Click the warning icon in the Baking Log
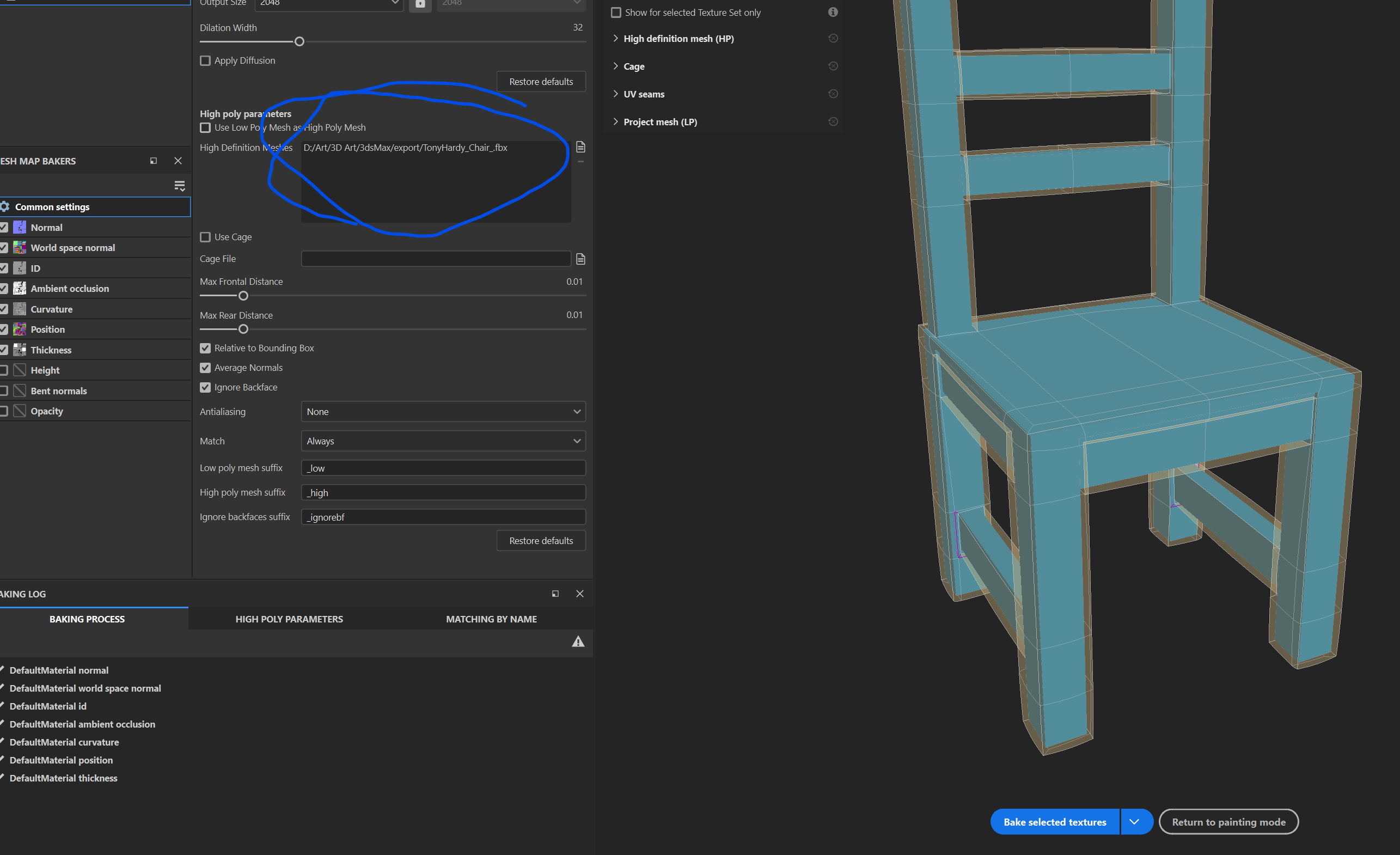1400x855 pixels. pyautogui.click(x=578, y=642)
